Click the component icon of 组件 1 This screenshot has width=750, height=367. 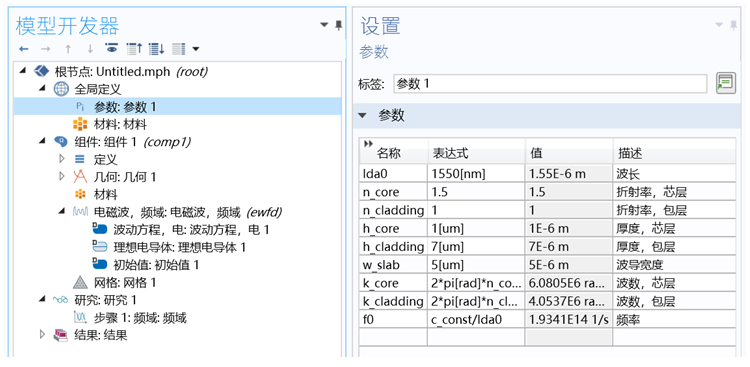coord(61,142)
